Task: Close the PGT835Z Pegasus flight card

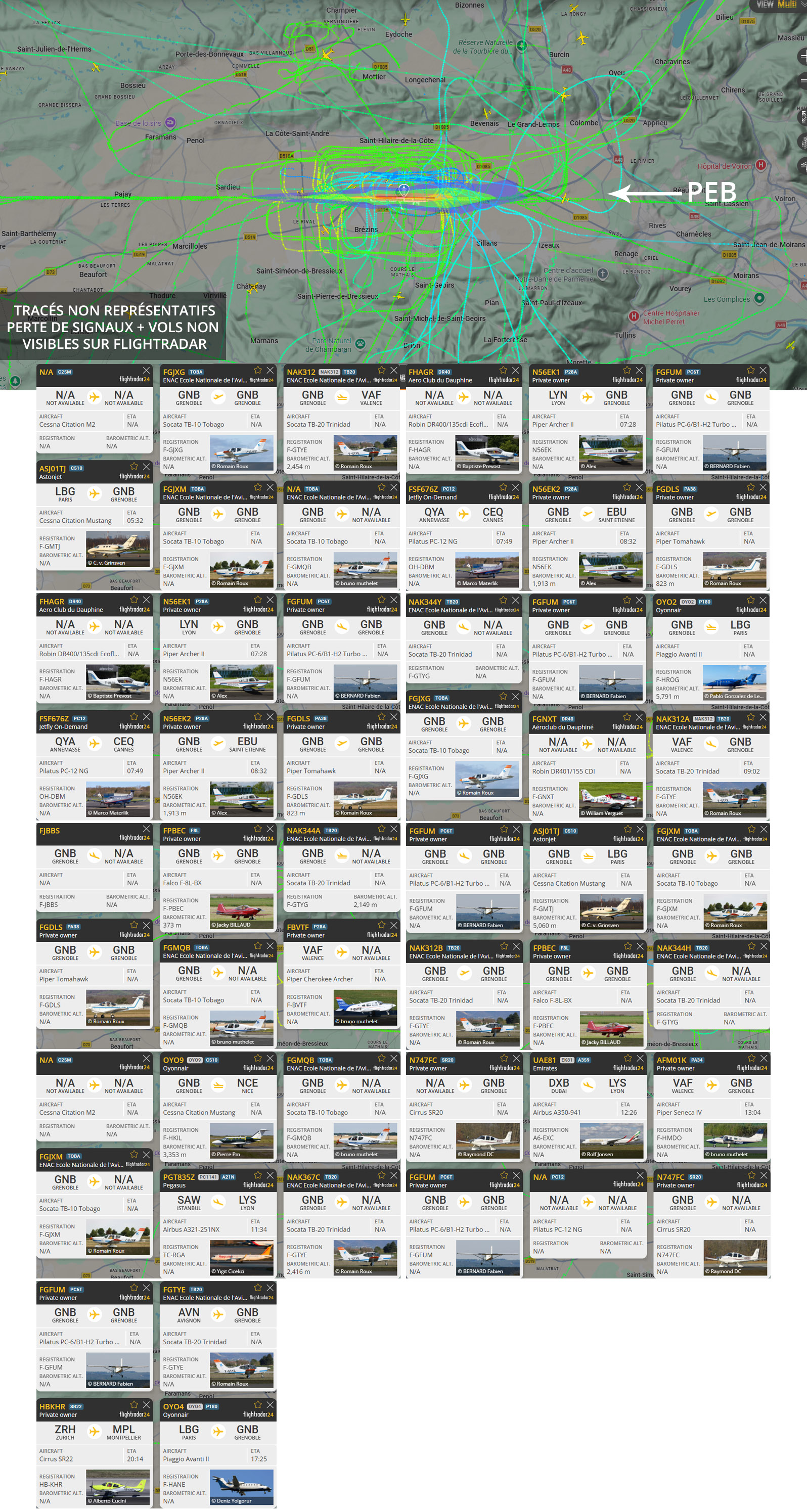Action: pos(270,1175)
